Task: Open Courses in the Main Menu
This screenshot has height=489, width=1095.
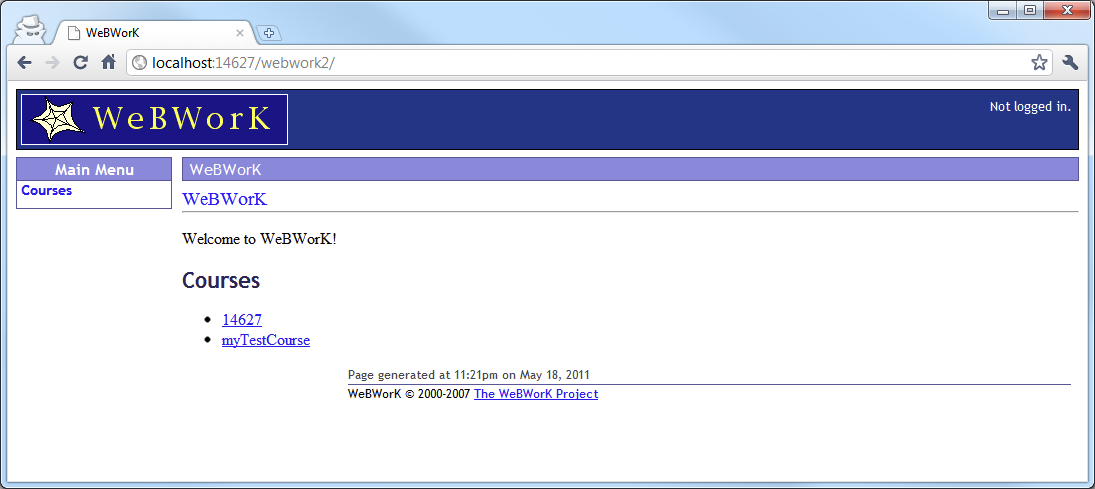Action: pos(47,190)
